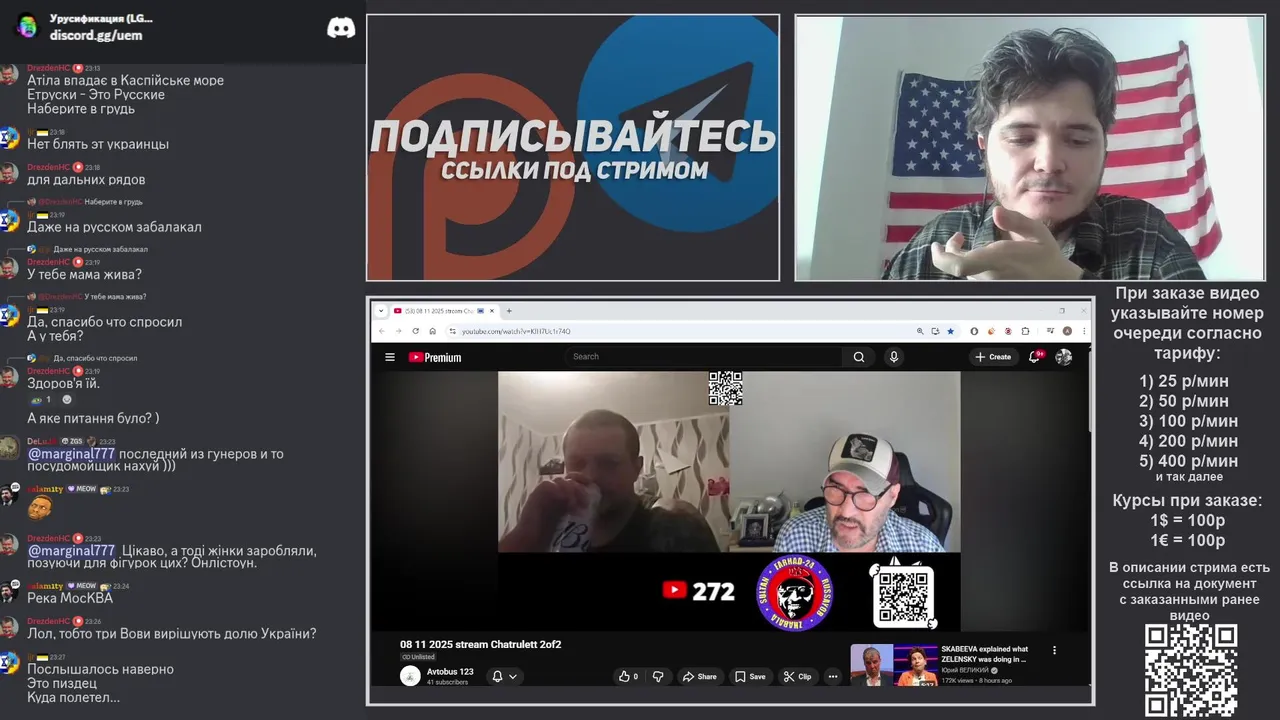Reload the YouTube page in the browser
Image resolution: width=1280 pixels, height=720 pixels.
tap(416, 331)
